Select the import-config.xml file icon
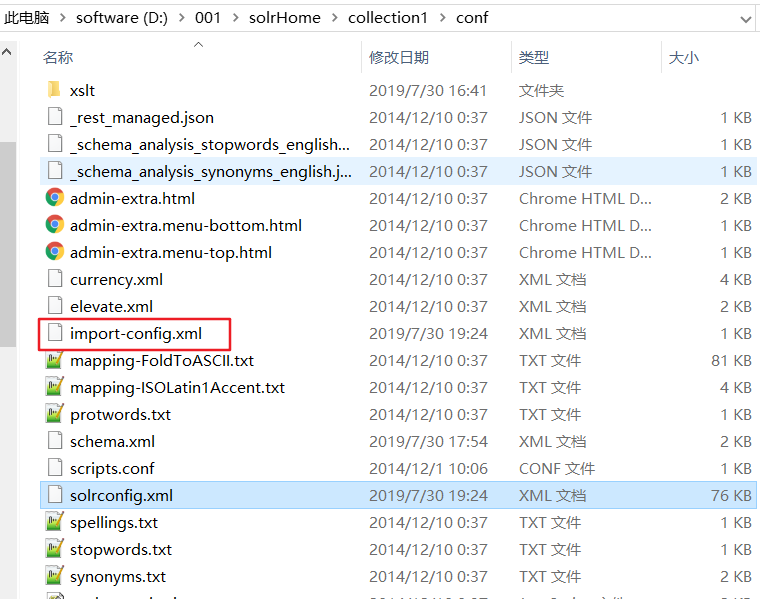Screen dimensions: 760x599 [55, 333]
